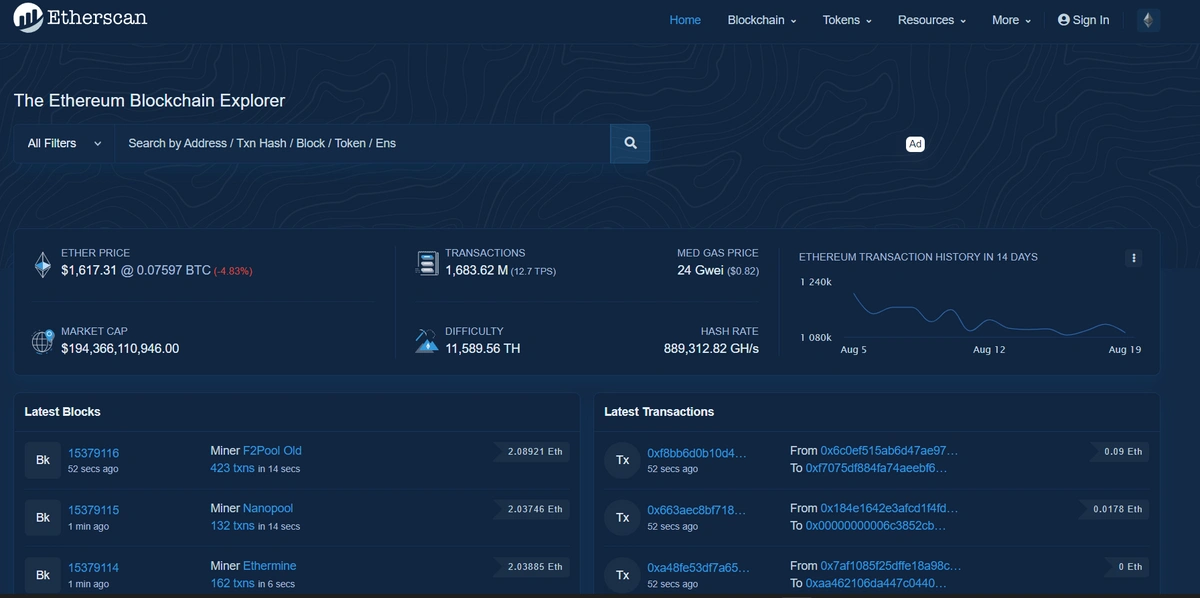
Task: Click the 0.09 Eth transaction amount
Action: [x=1121, y=452]
